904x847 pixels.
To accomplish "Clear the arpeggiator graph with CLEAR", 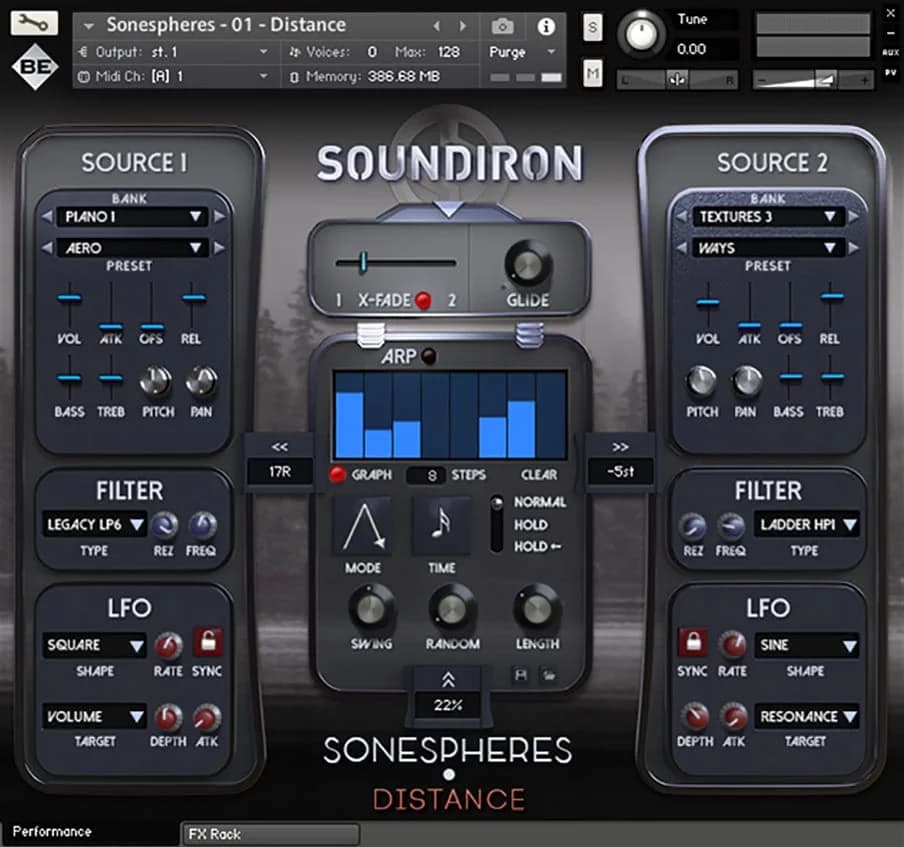I will click(x=538, y=475).
